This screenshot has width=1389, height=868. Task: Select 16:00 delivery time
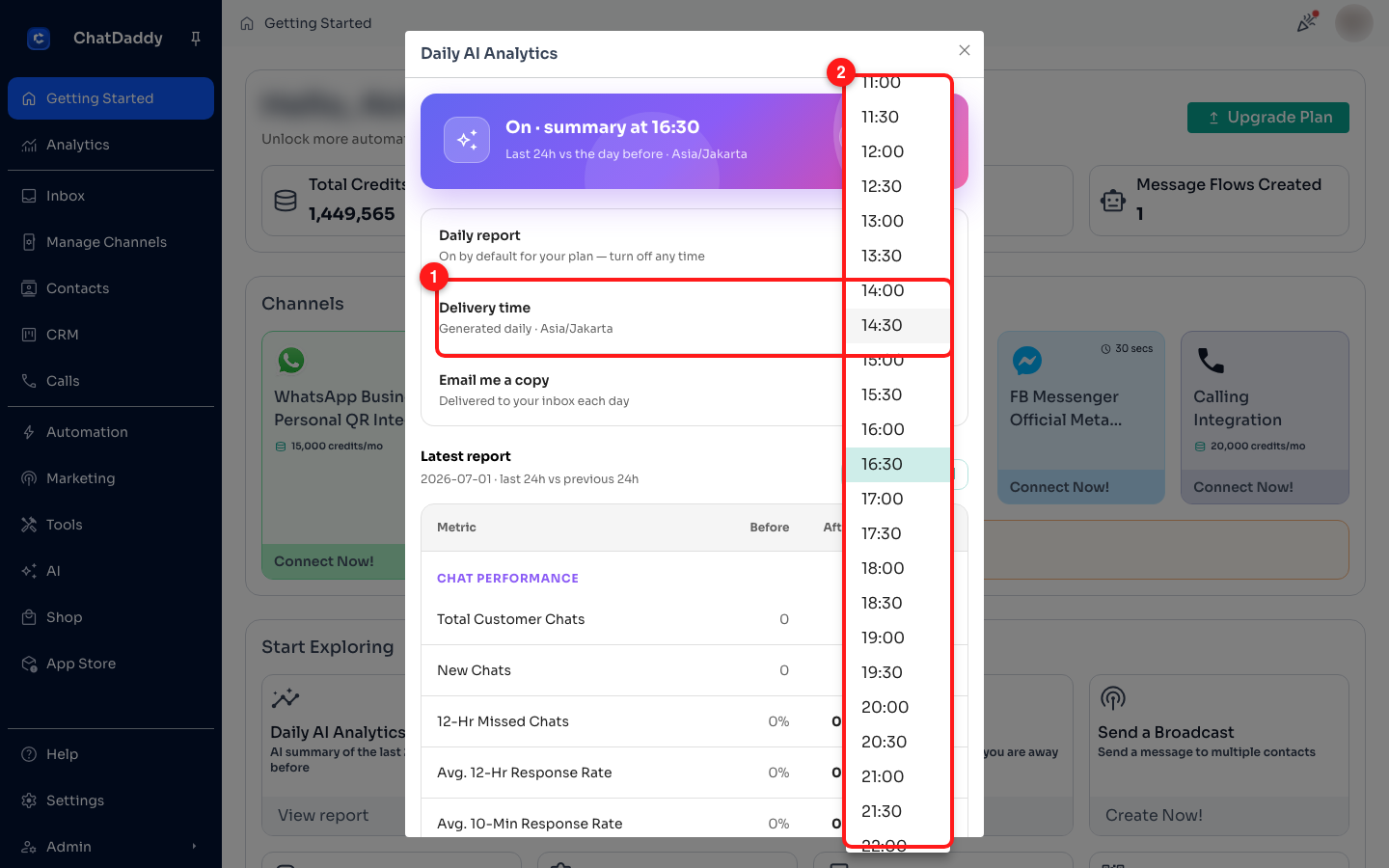[x=898, y=429]
